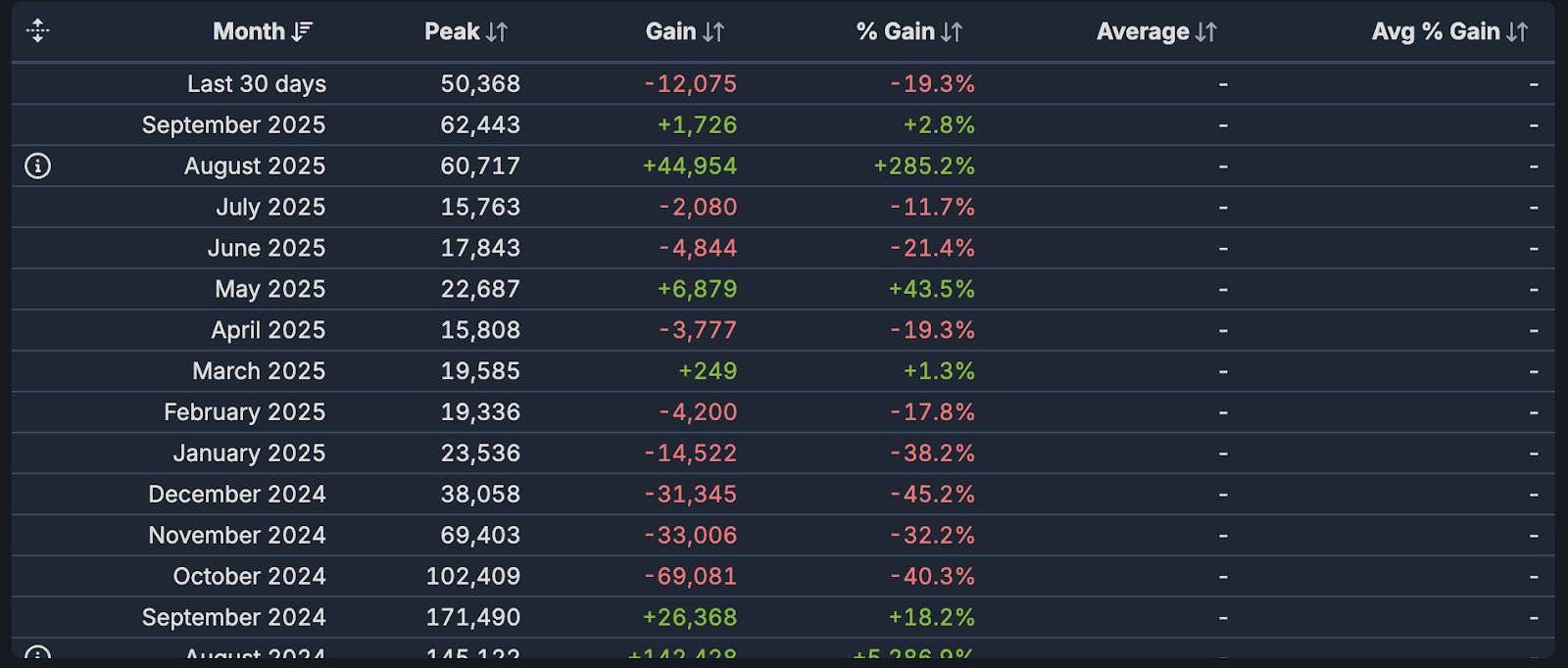Image resolution: width=1568 pixels, height=668 pixels.
Task: Click the April 2025 month label
Action: 268,331
